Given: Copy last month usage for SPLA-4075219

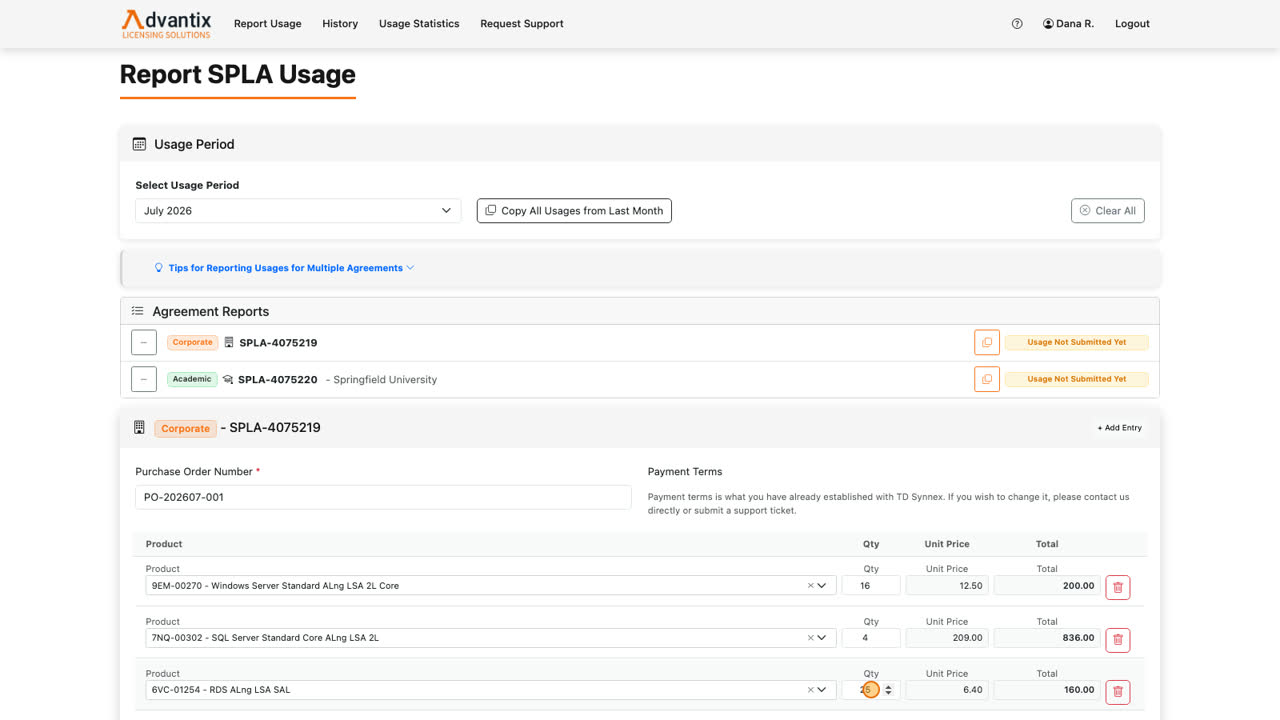Looking at the screenshot, I should click(x=987, y=342).
